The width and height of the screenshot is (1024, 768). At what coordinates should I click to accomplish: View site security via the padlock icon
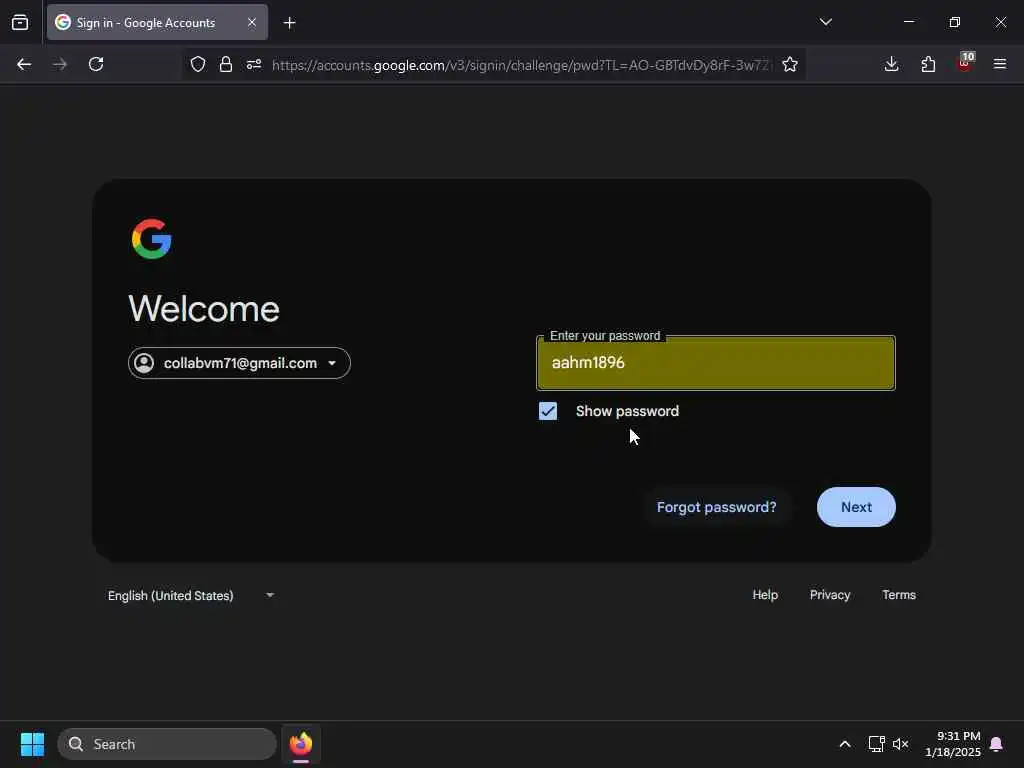pos(226,64)
